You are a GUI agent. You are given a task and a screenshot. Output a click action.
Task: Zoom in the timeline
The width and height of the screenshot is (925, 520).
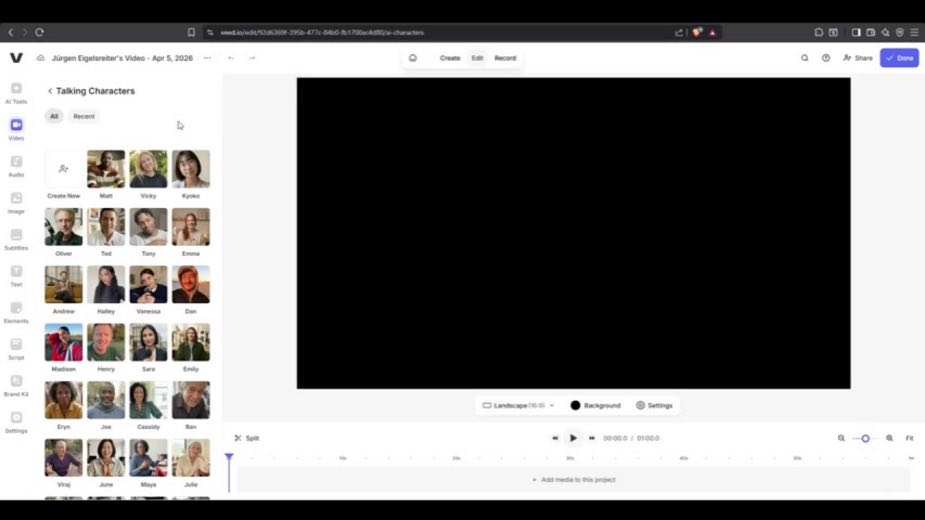(889, 438)
